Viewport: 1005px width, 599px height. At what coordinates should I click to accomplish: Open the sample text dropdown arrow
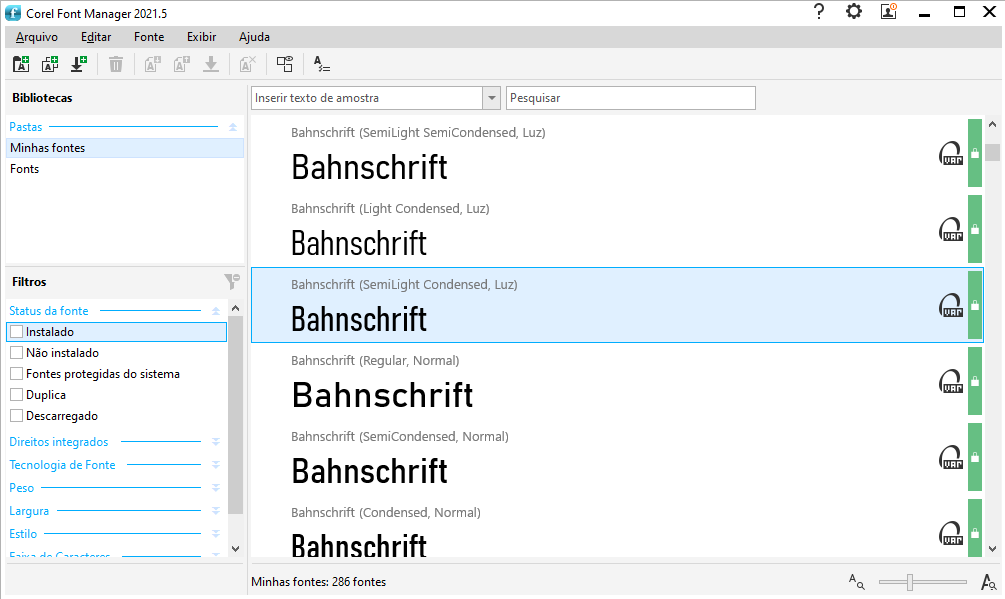coord(491,98)
